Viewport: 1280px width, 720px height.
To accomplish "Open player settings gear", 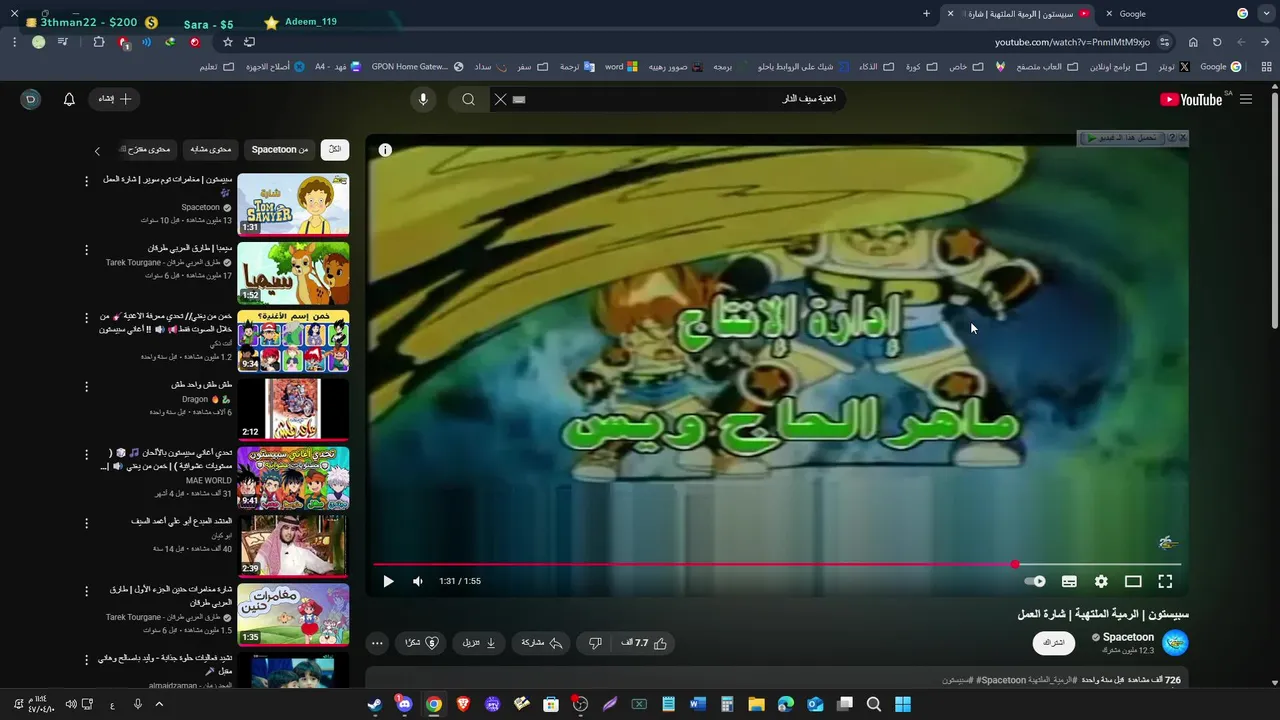I will tap(1101, 581).
